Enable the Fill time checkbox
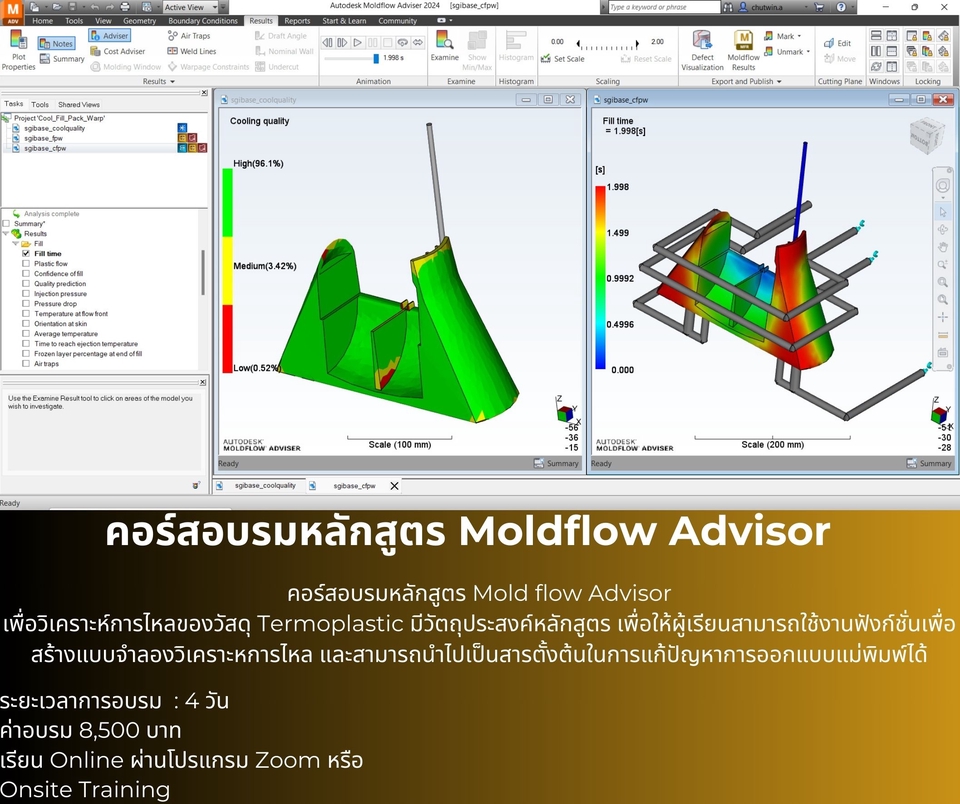Viewport: 960px width, 804px height. [x=24, y=254]
